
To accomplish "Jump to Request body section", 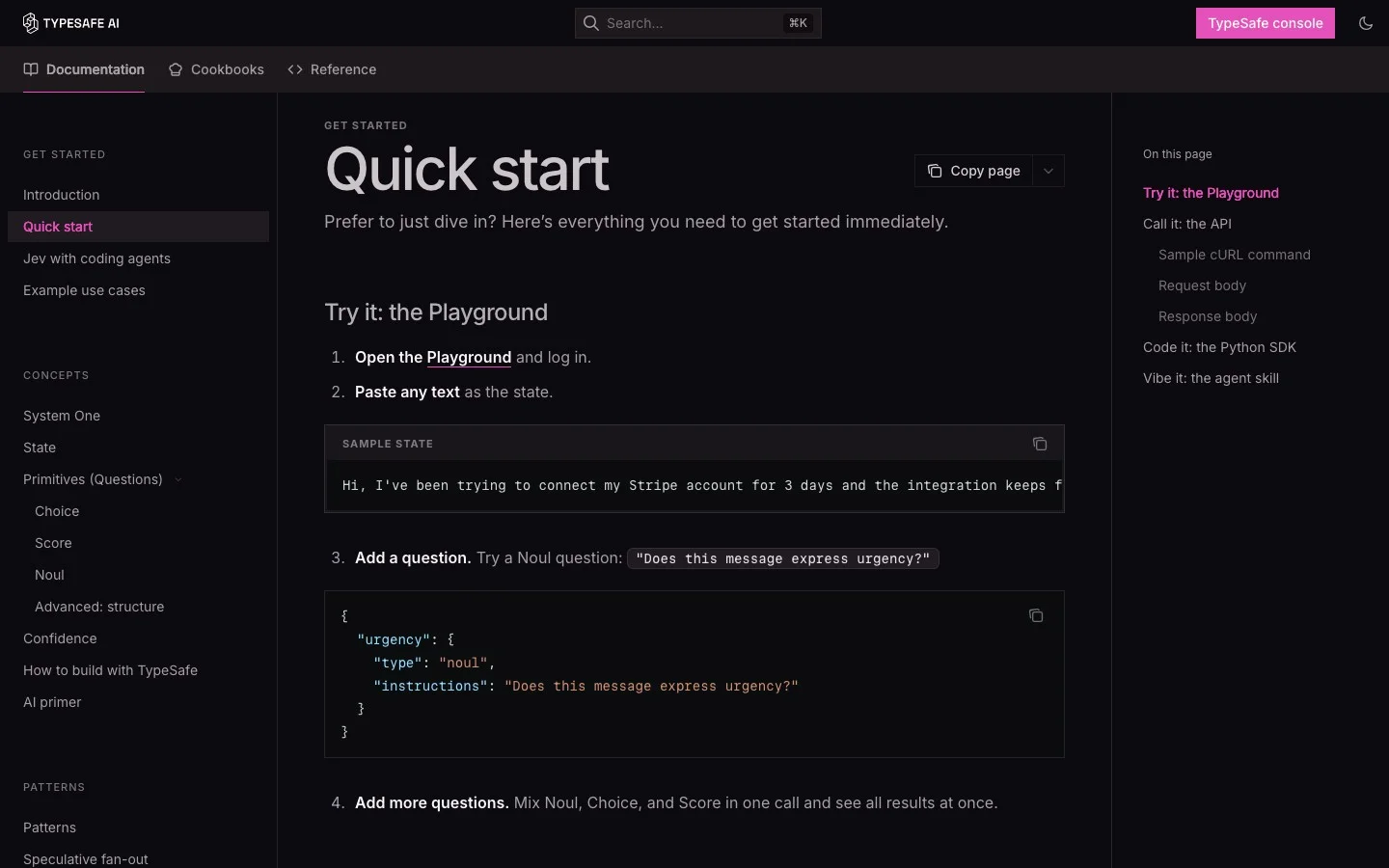I will point(1202,285).
